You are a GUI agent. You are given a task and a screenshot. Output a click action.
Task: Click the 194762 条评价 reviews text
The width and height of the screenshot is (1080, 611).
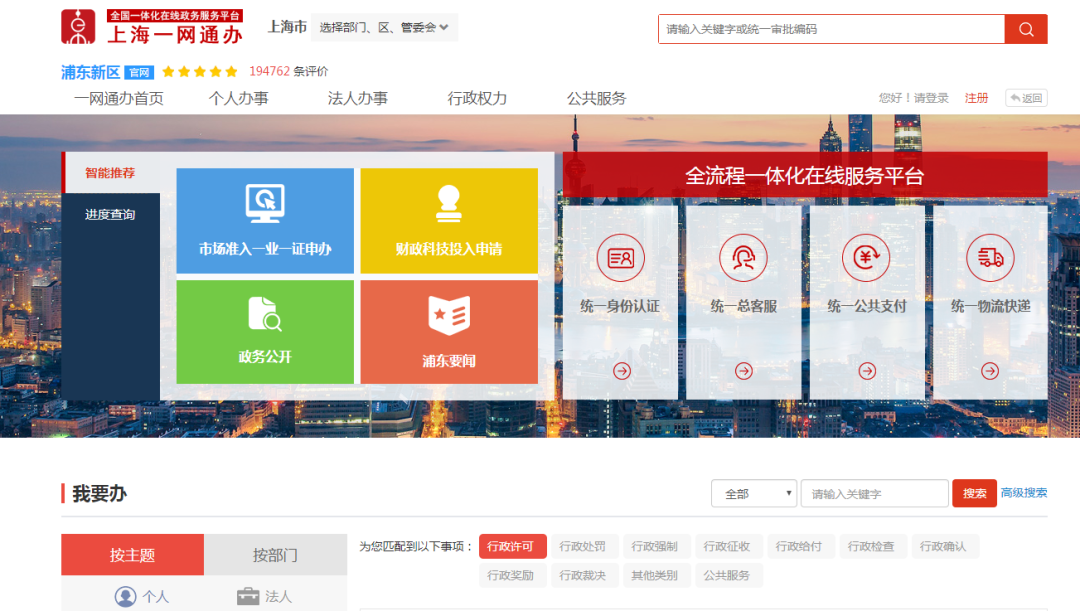(289, 71)
